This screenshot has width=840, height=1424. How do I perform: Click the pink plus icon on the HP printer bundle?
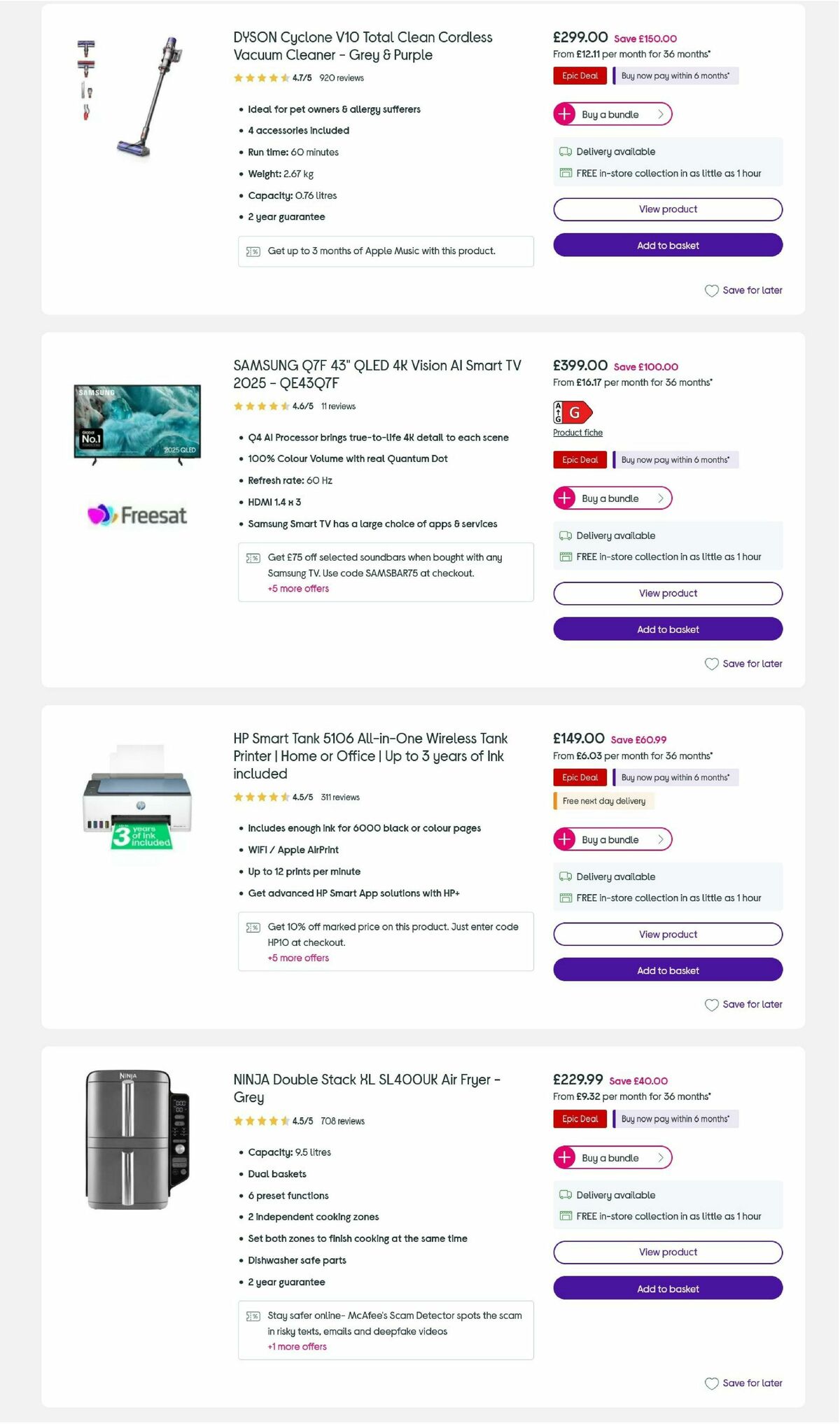[564, 839]
